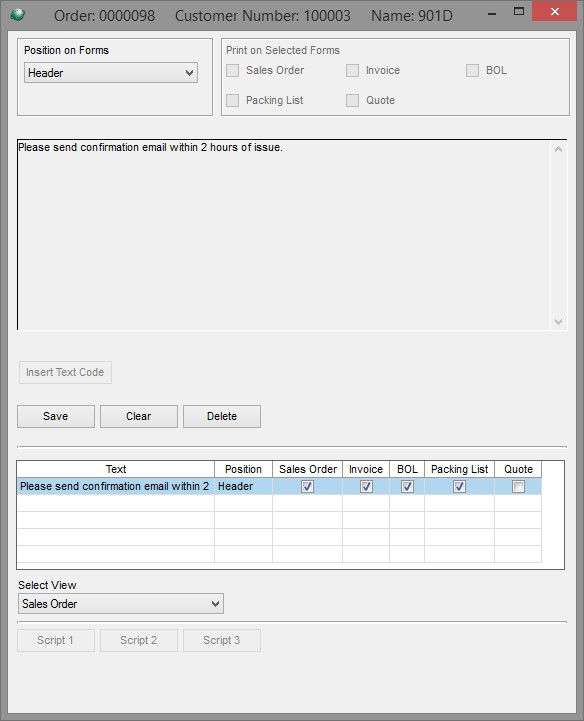Click the Script 3 button

click(x=222, y=640)
